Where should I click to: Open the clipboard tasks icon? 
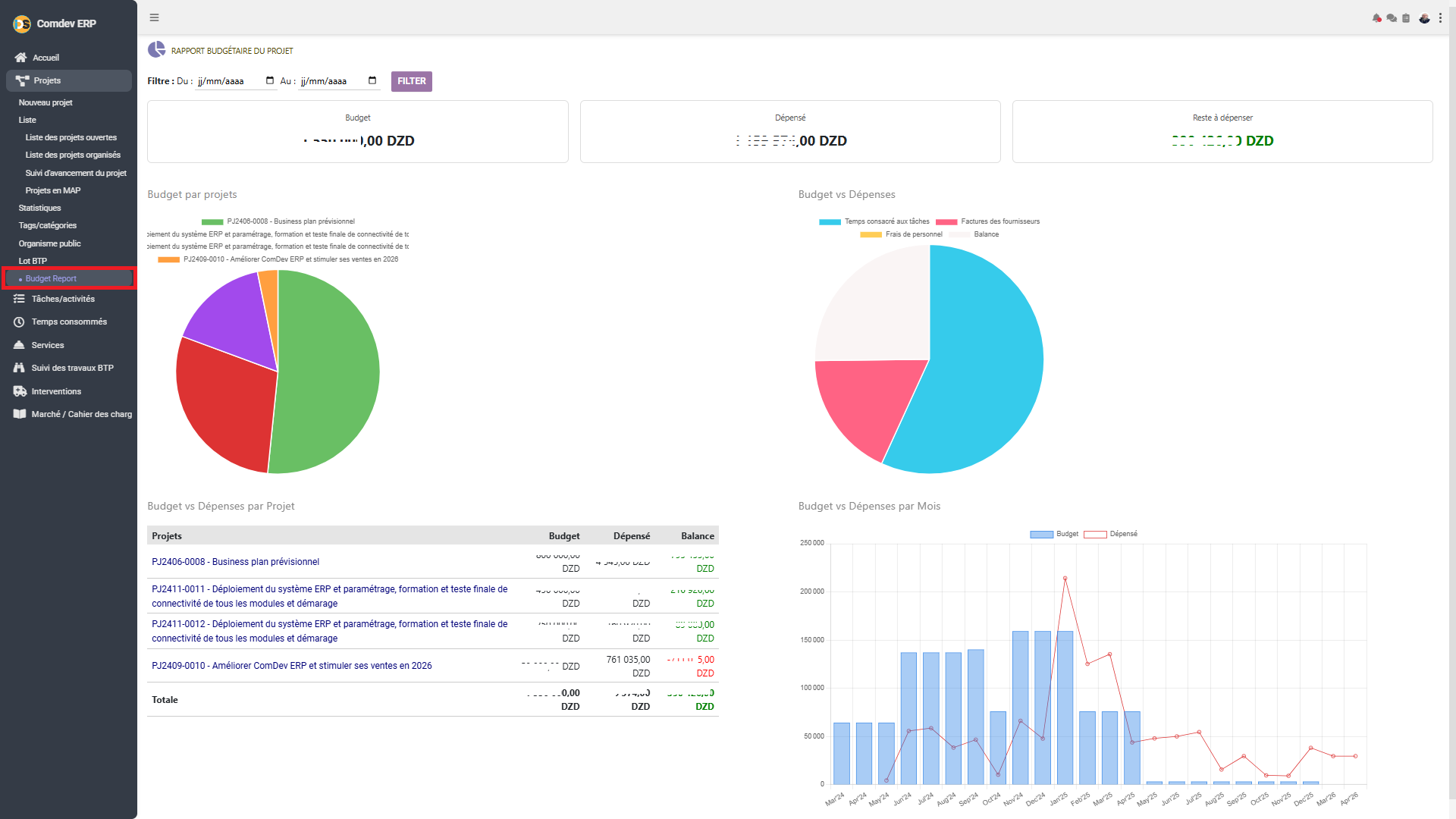1406,18
